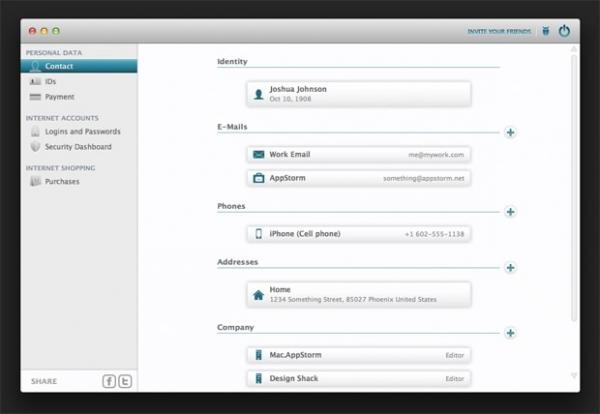Close the window with the red button
Image resolution: width=600 pixels, height=414 pixels.
point(33,31)
